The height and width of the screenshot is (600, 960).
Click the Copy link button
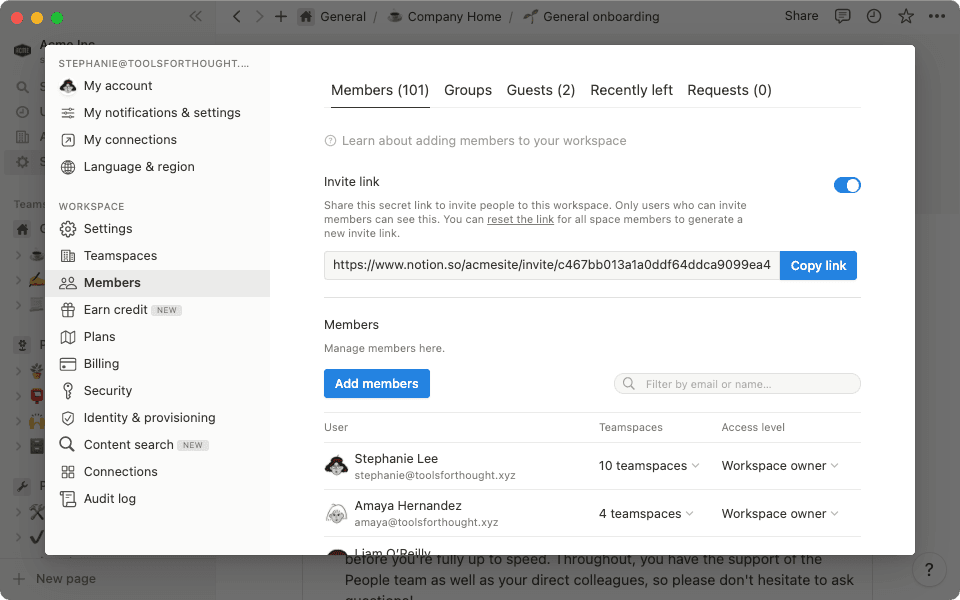coord(818,265)
